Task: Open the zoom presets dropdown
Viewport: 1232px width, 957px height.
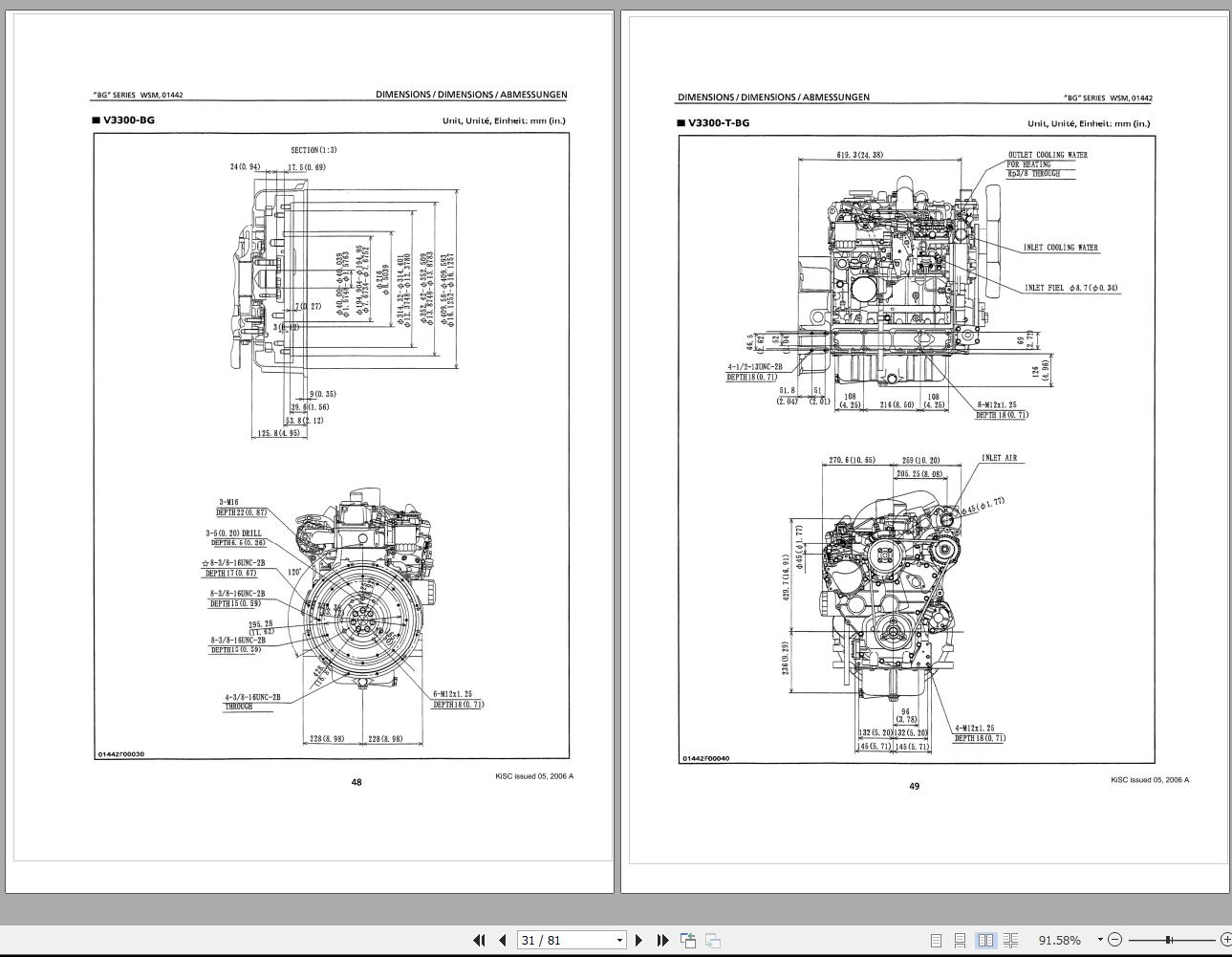Action: click(x=1099, y=940)
